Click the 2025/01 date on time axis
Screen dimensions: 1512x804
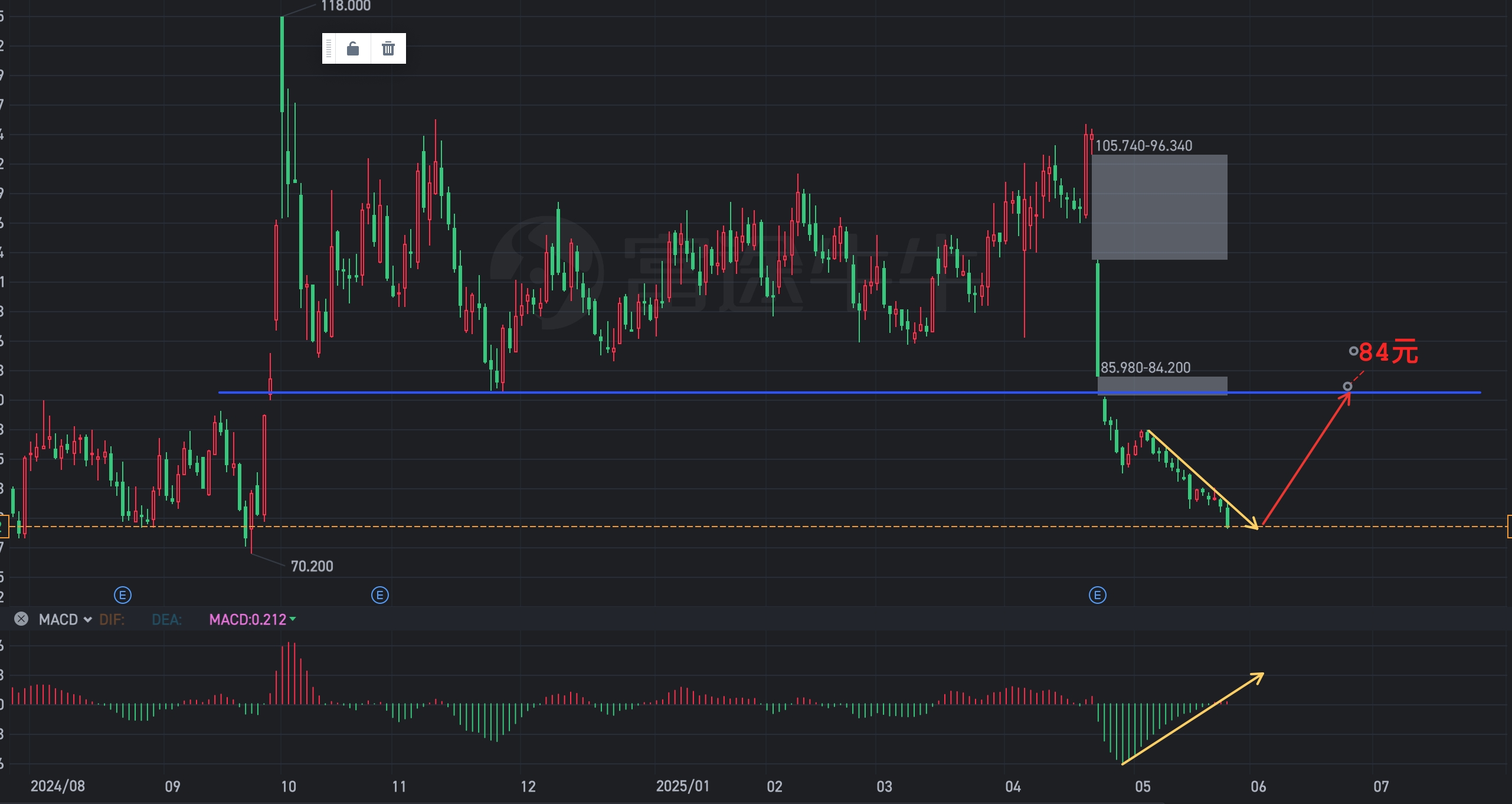[682, 786]
